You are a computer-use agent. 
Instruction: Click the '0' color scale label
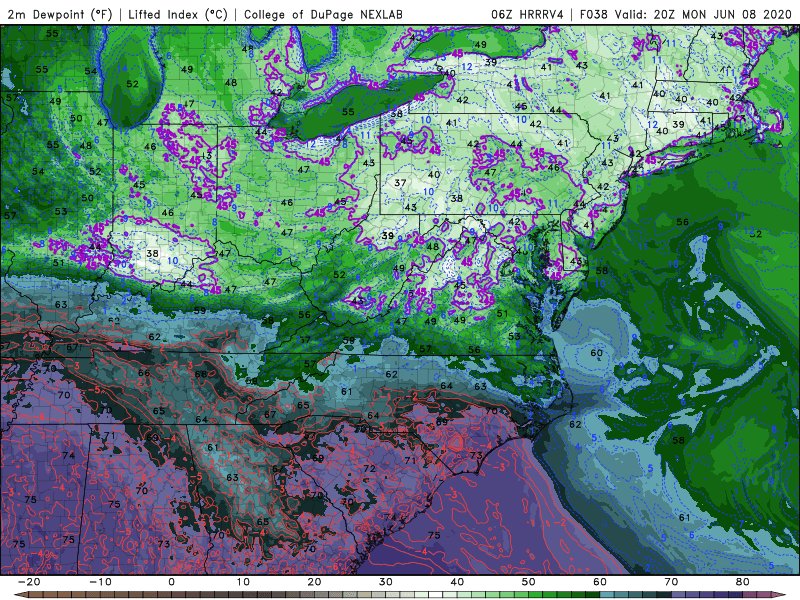(x=171, y=582)
